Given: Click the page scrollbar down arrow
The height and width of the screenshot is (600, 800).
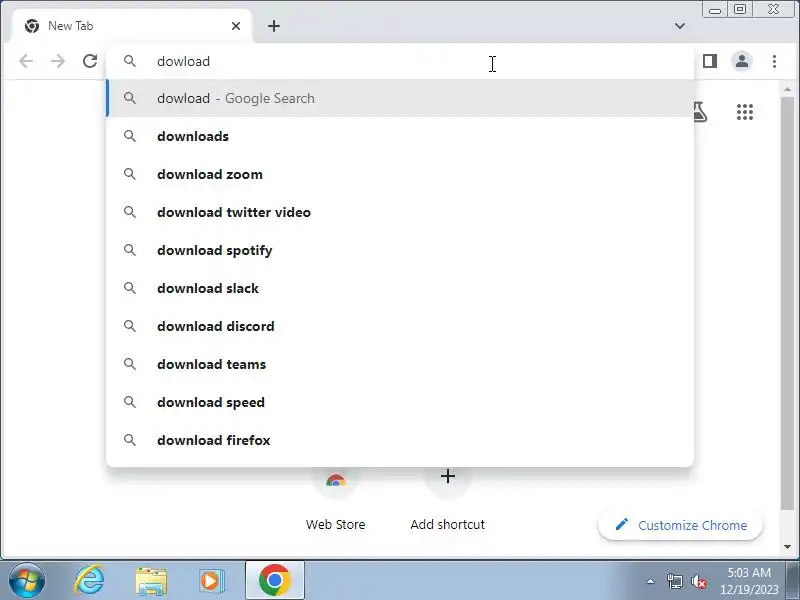Looking at the screenshot, I should pyautogui.click(x=787, y=546).
